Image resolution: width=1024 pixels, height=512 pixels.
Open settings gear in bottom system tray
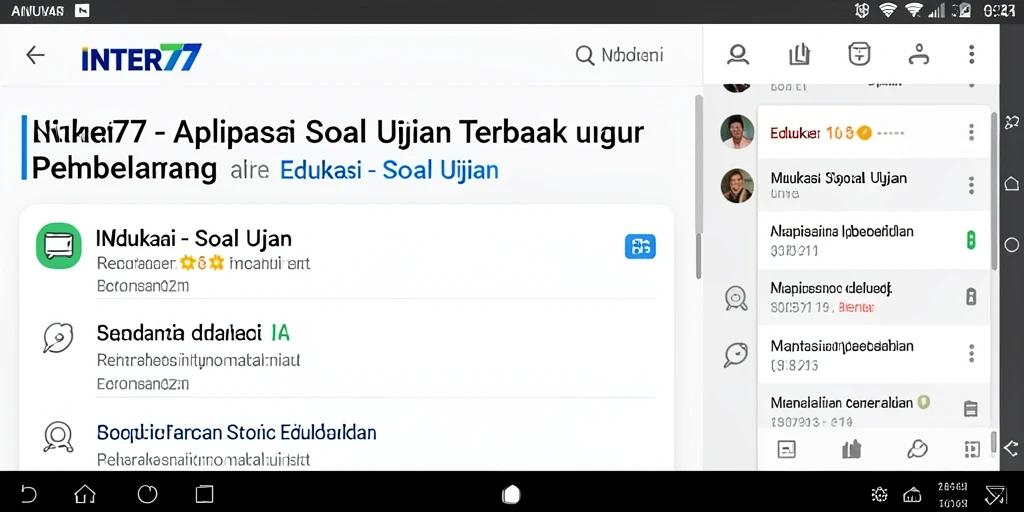[880, 494]
